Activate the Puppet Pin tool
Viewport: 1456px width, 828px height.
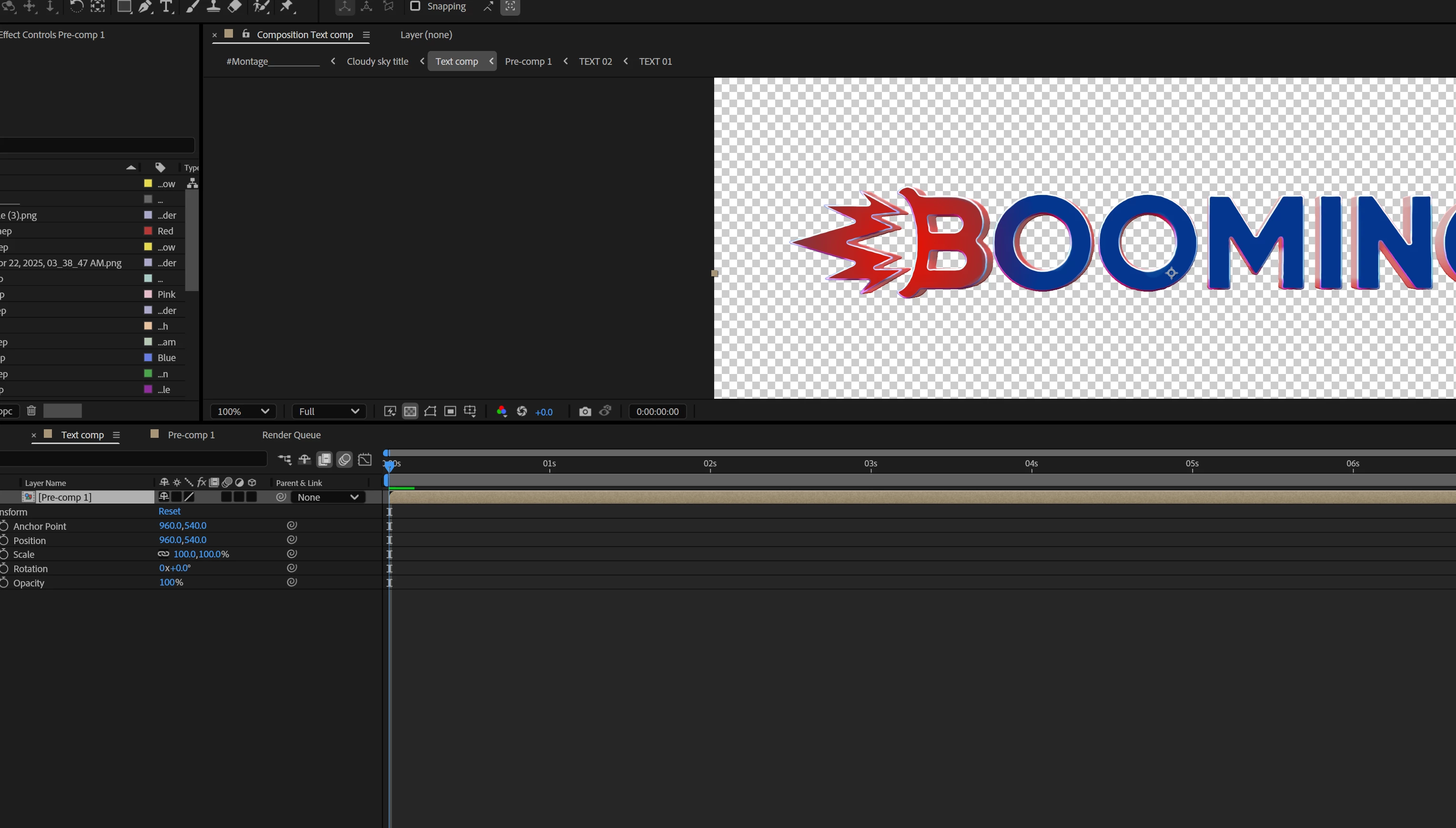287,6
